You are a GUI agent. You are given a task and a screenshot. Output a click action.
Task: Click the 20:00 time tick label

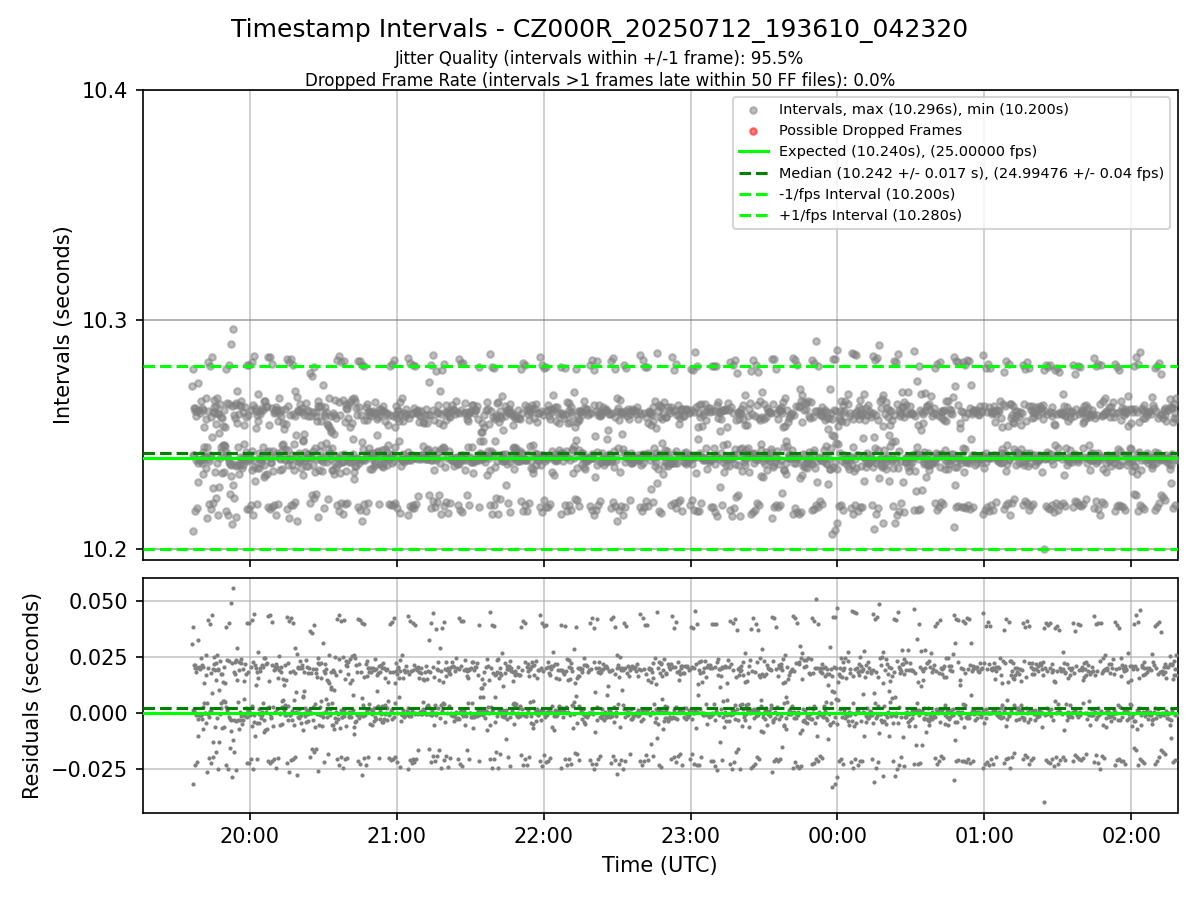[x=250, y=834]
